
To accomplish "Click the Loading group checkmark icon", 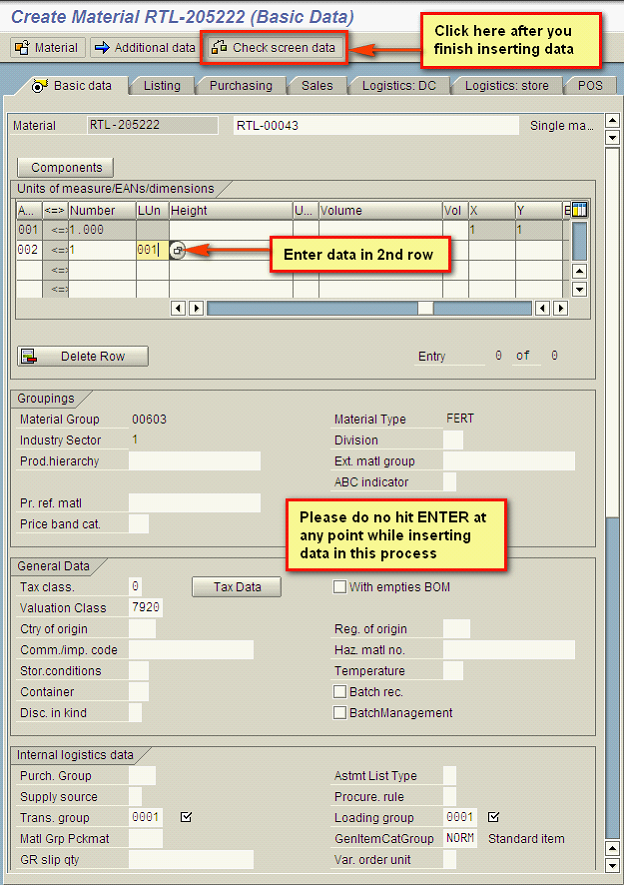I will click(492, 817).
